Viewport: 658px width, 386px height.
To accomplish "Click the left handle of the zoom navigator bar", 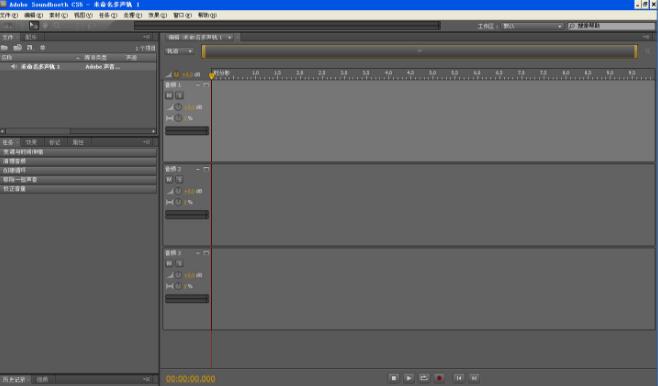I will coord(204,52).
